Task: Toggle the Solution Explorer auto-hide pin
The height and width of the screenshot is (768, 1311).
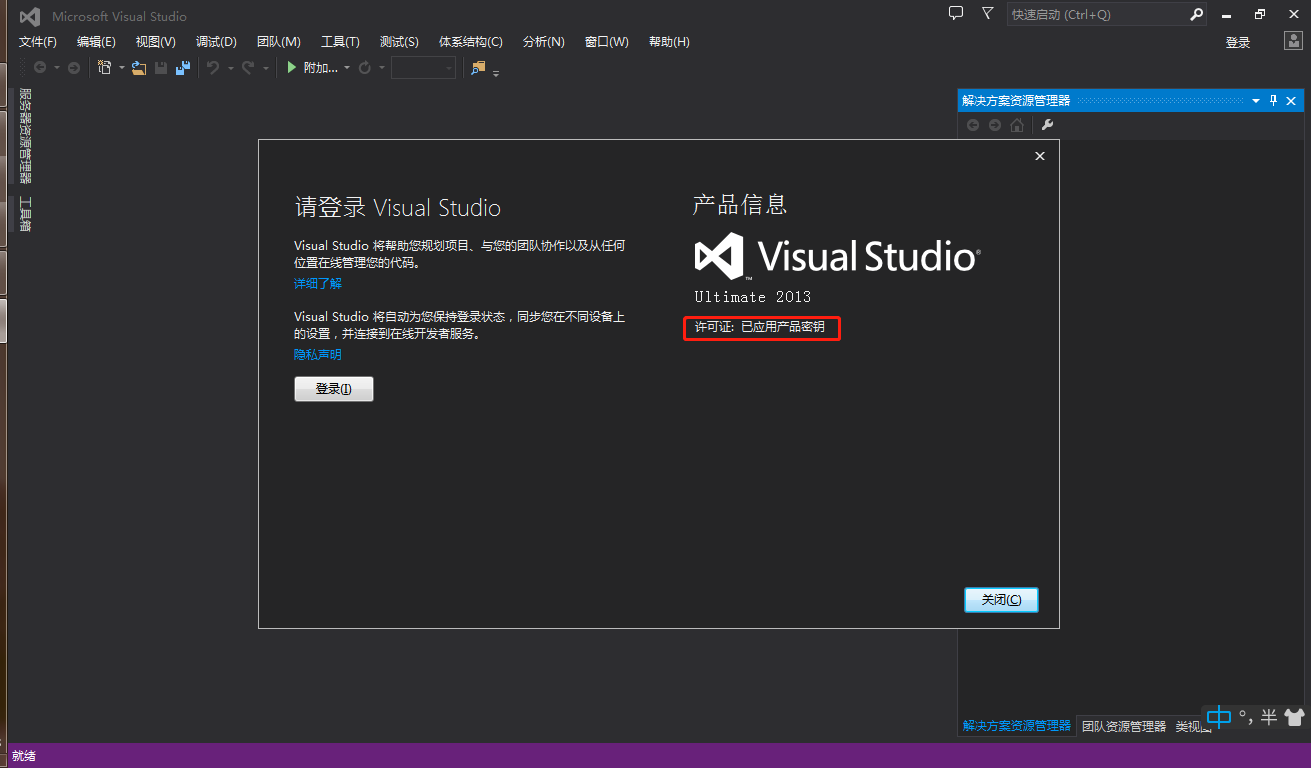Action: click(x=1274, y=101)
